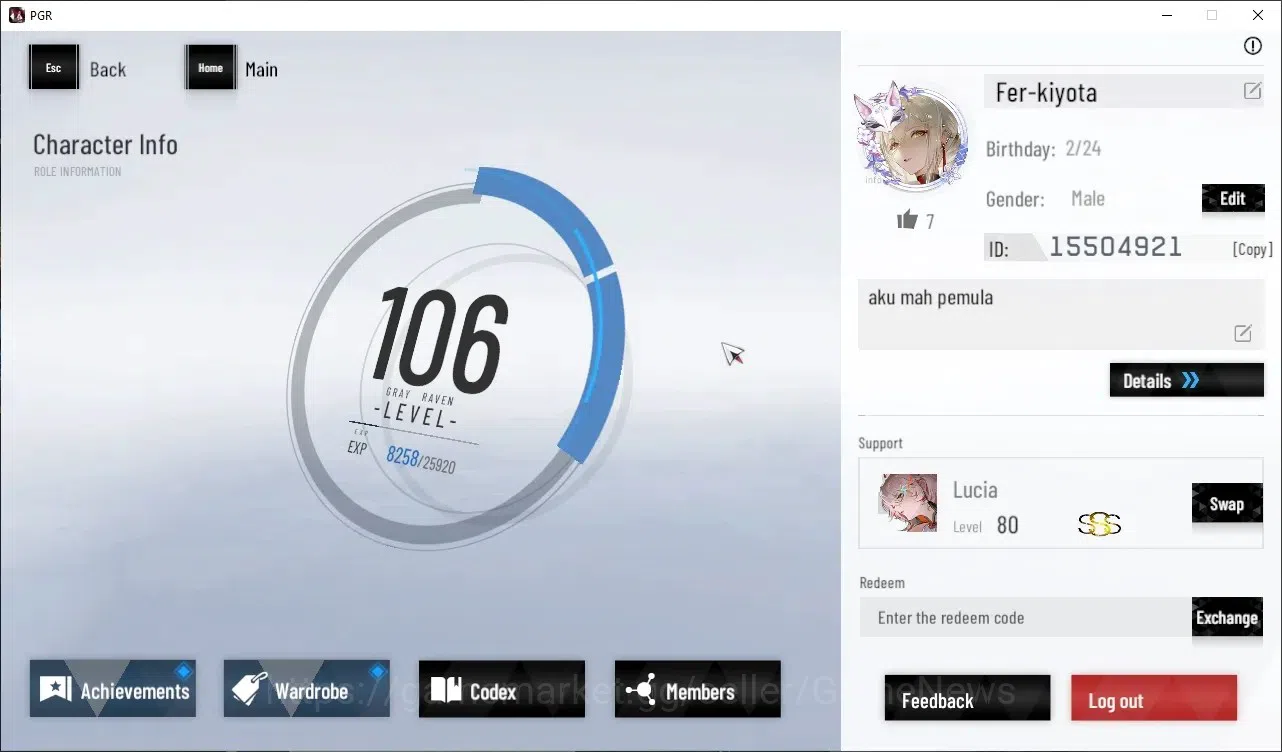Click the player ID number 15504921
The width and height of the screenshot is (1282, 752).
1115,247
